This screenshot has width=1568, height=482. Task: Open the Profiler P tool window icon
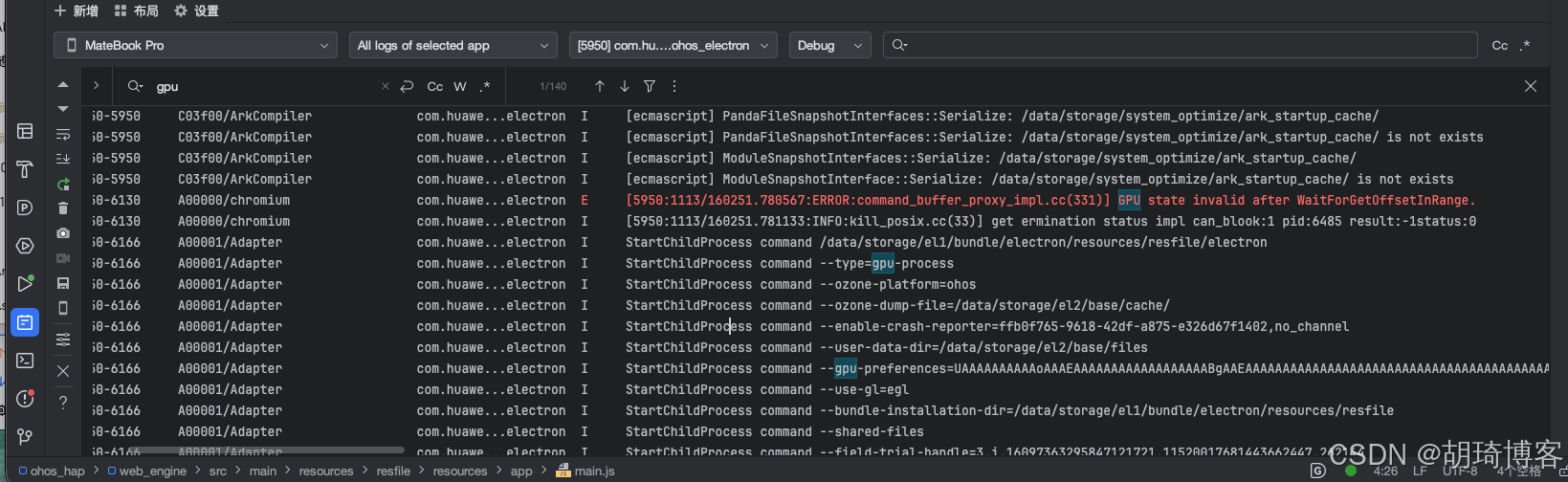coord(25,208)
